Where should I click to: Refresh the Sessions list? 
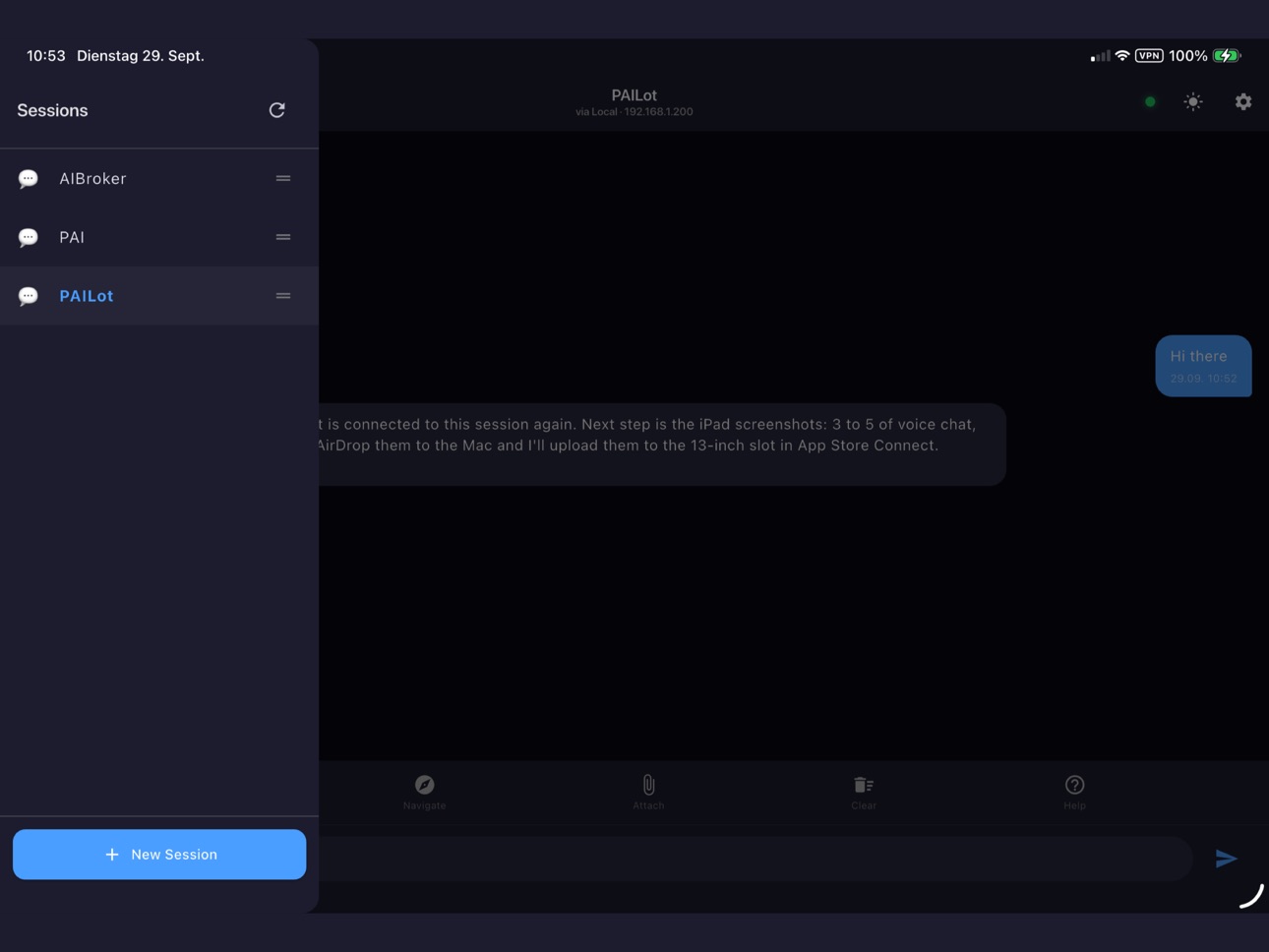tap(277, 110)
